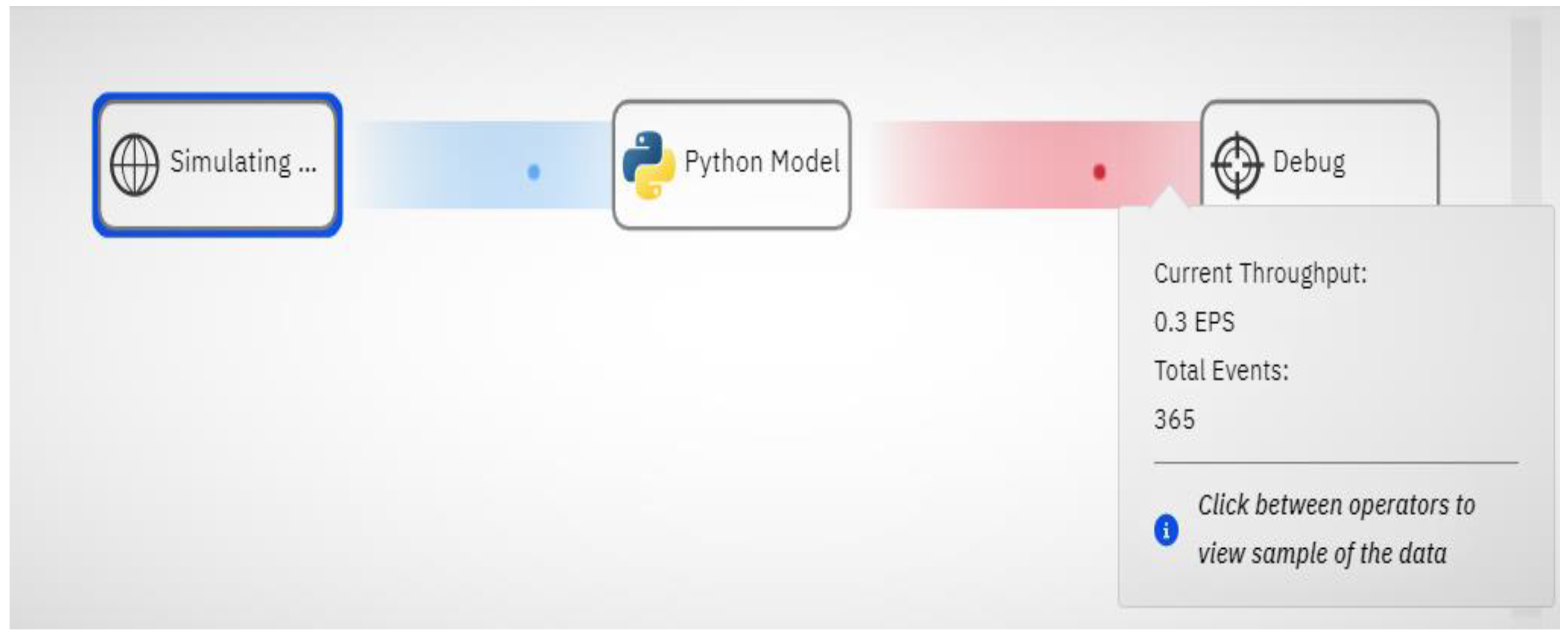The width and height of the screenshot is (1568, 639).
Task: Click the blue info icon in the tooltip
Action: pos(1166,530)
